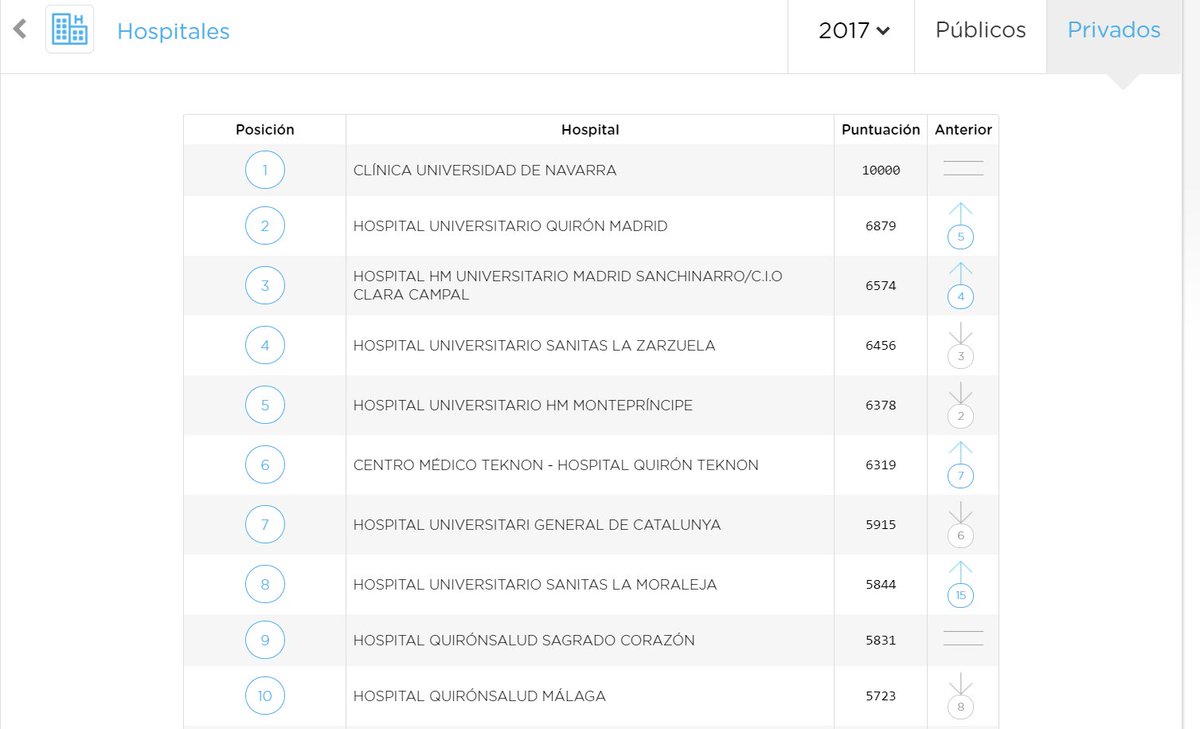This screenshot has width=1200, height=729.
Task: Switch to the Privados tab
Action: tap(1113, 30)
